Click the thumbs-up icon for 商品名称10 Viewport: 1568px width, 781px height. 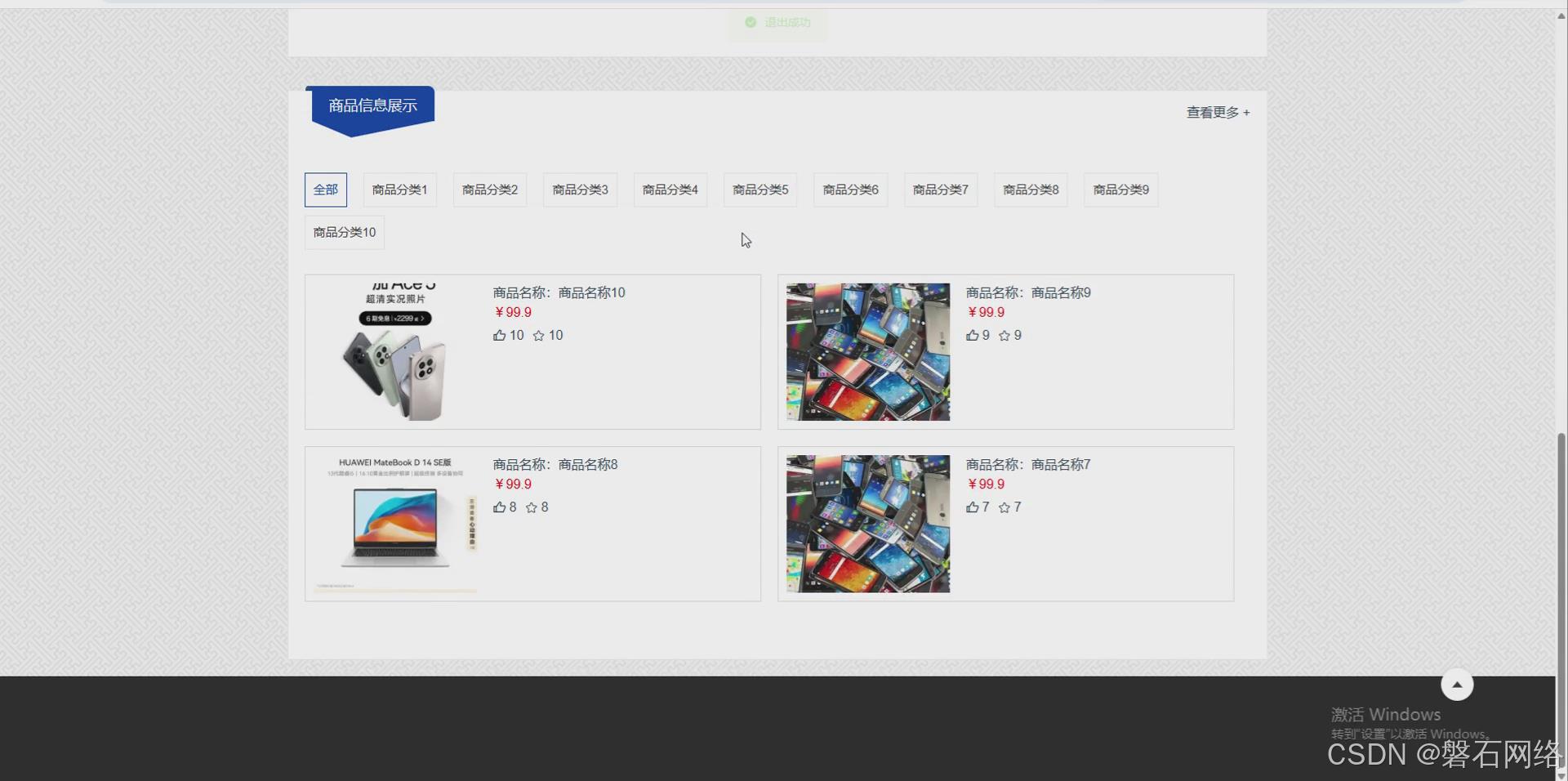499,335
